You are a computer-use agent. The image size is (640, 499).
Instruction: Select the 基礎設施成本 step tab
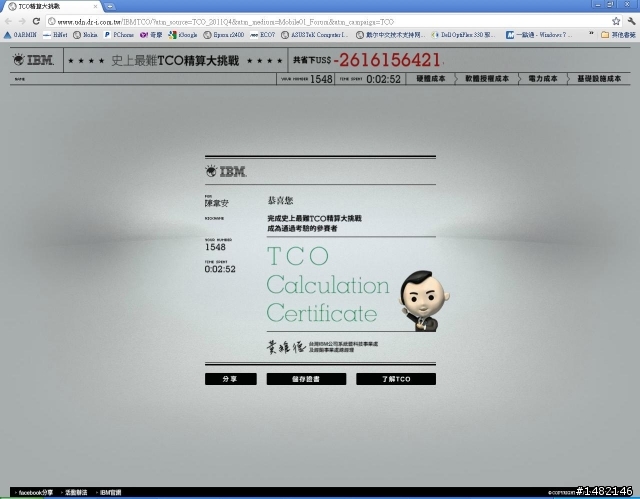pos(599,78)
